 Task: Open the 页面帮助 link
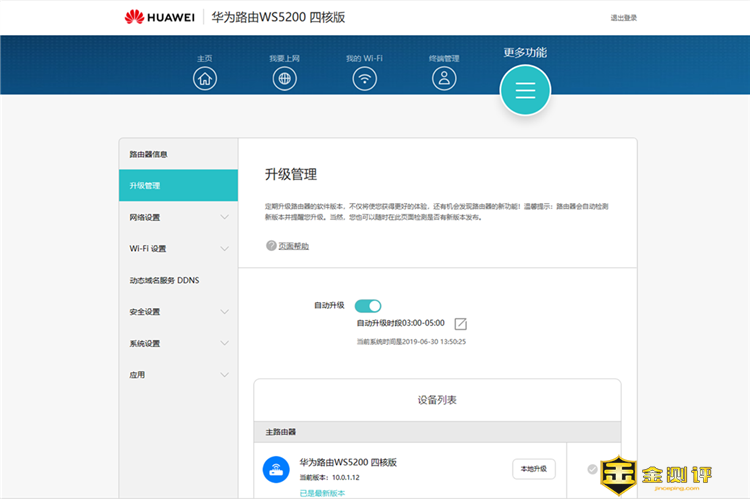[293, 245]
